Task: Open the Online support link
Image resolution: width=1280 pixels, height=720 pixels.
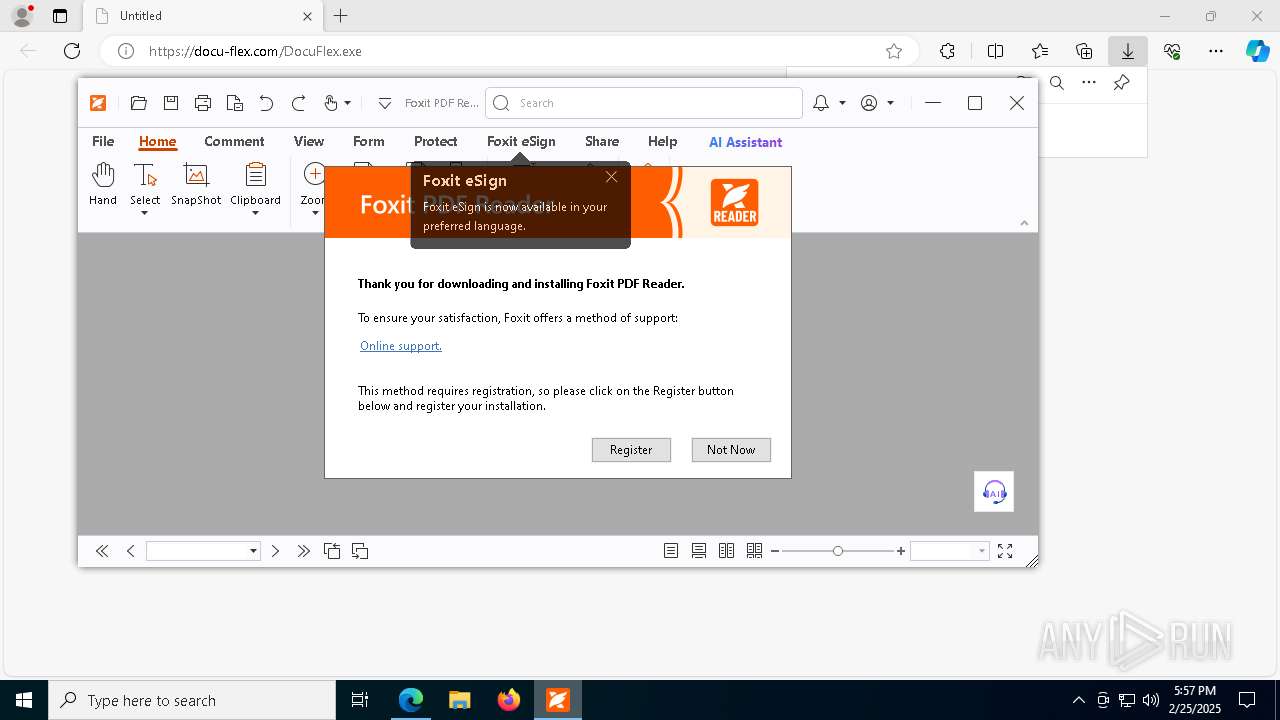Action: (401, 346)
